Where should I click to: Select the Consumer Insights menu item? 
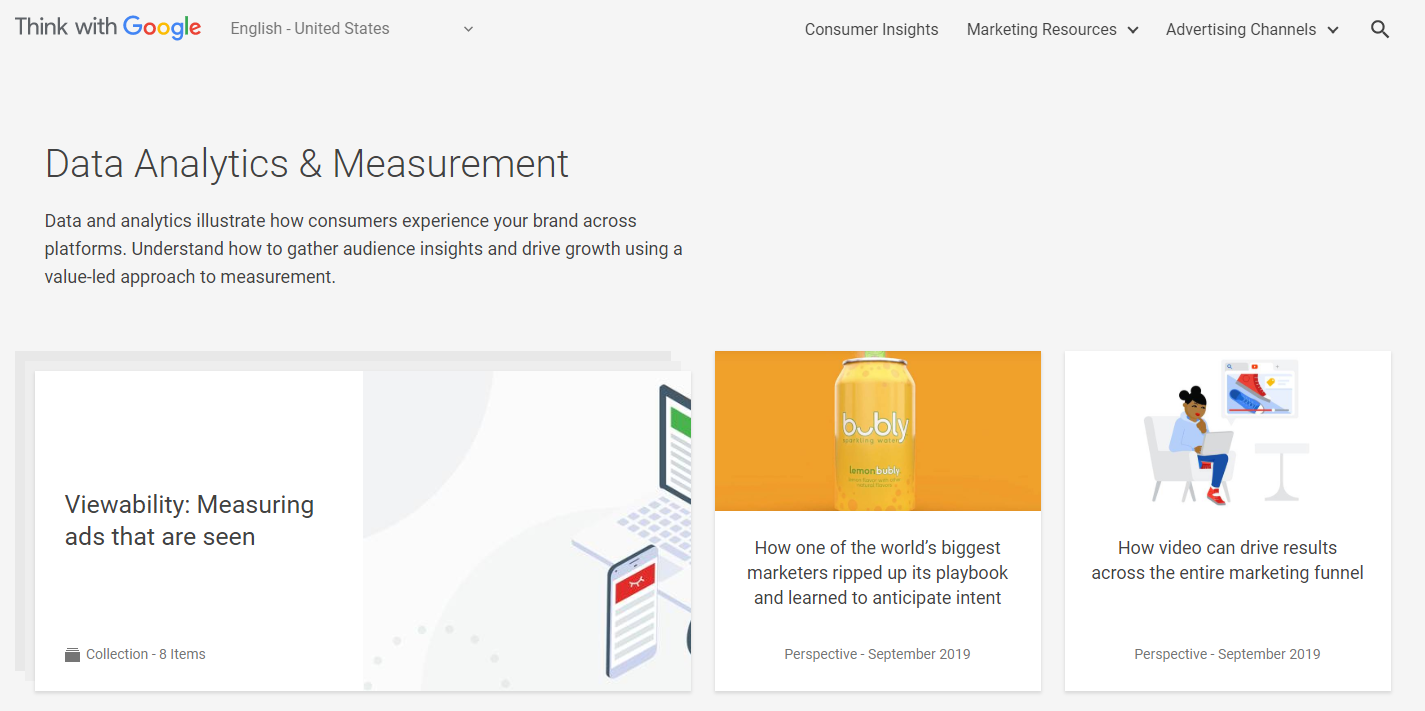[871, 29]
